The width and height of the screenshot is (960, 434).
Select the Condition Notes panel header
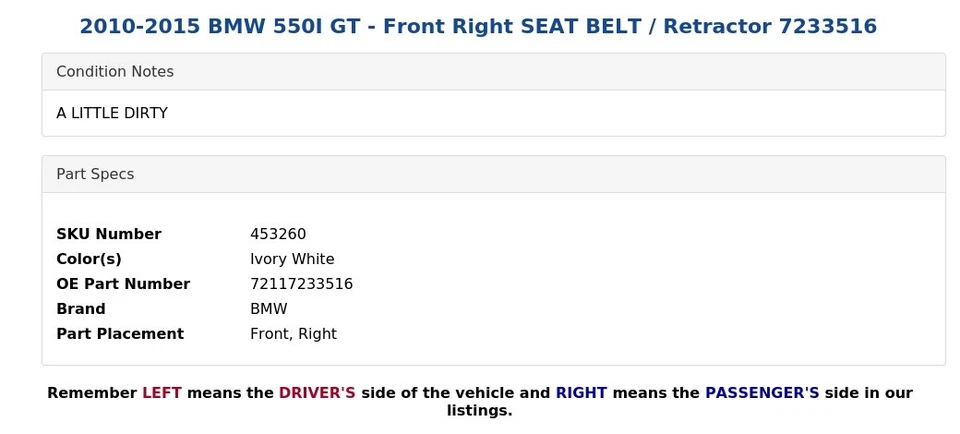[x=115, y=72]
